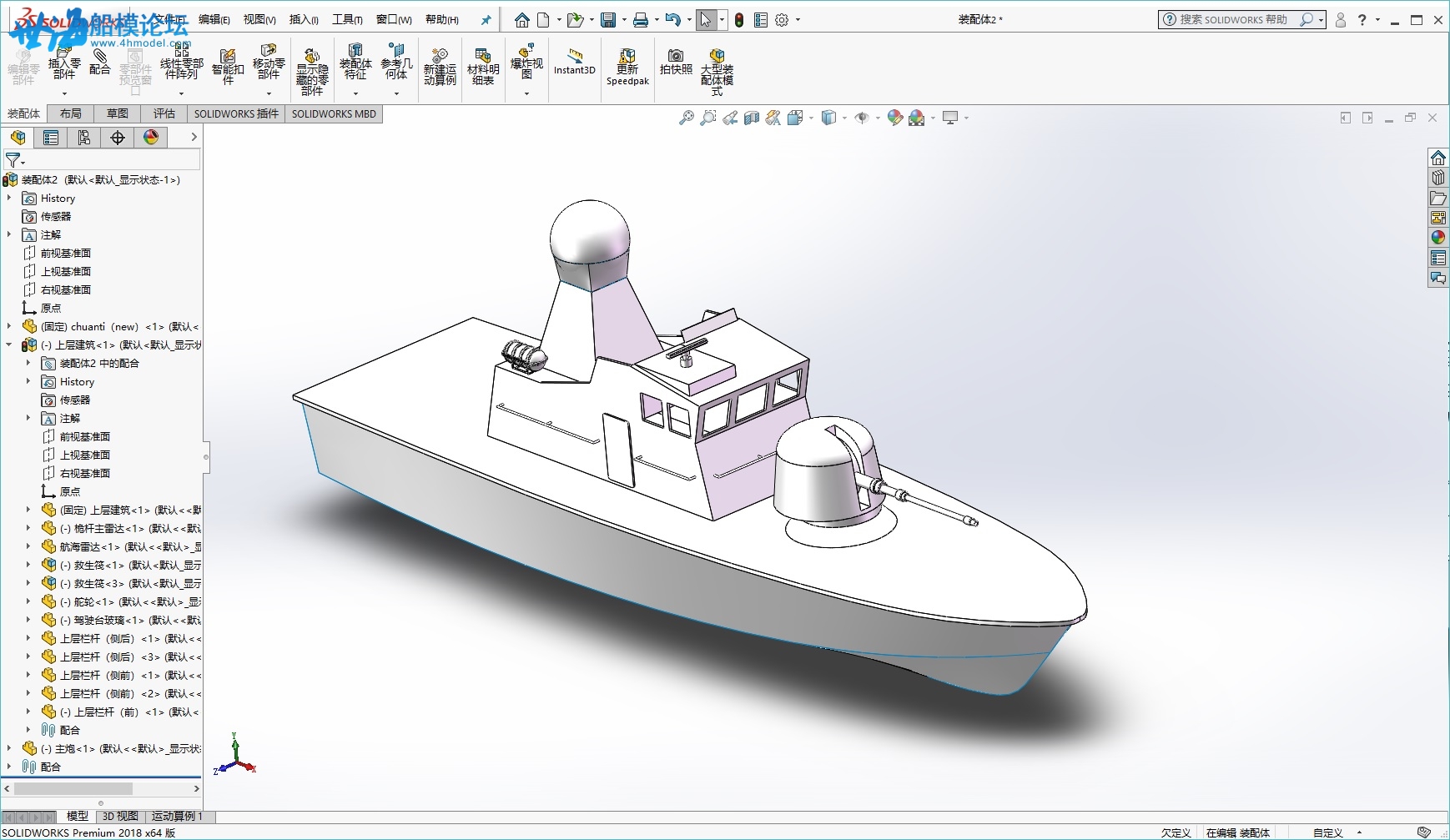The height and width of the screenshot is (840, 1450).
Task: Click the Save icon in quick toolbar
Action: pyautogui.click(x=608, y=20)
